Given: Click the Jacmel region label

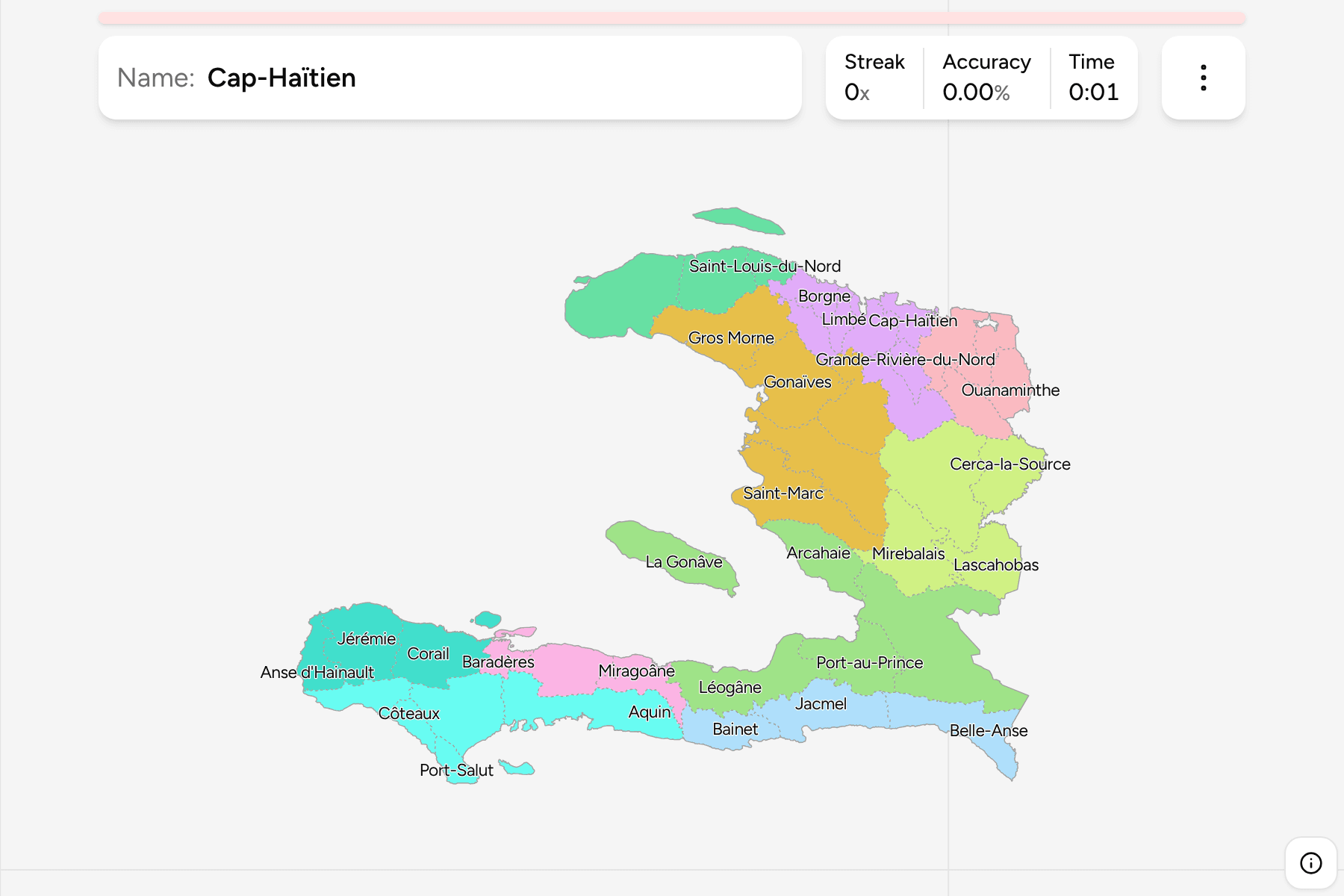Looking at the screenshot, I should pos(821,704).
